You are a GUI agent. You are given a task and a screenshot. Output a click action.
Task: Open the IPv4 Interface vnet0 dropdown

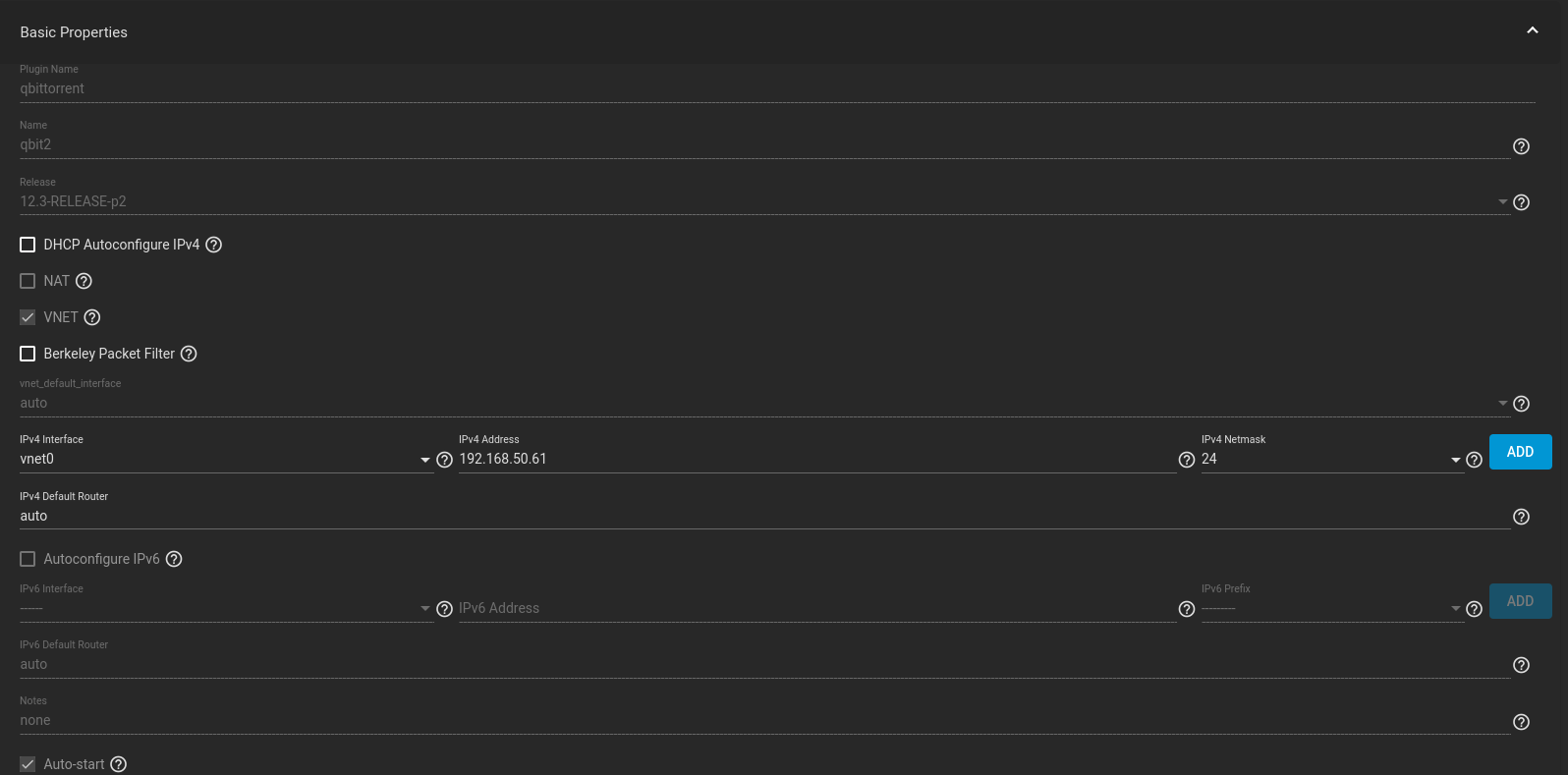click(x=226, y=459)
